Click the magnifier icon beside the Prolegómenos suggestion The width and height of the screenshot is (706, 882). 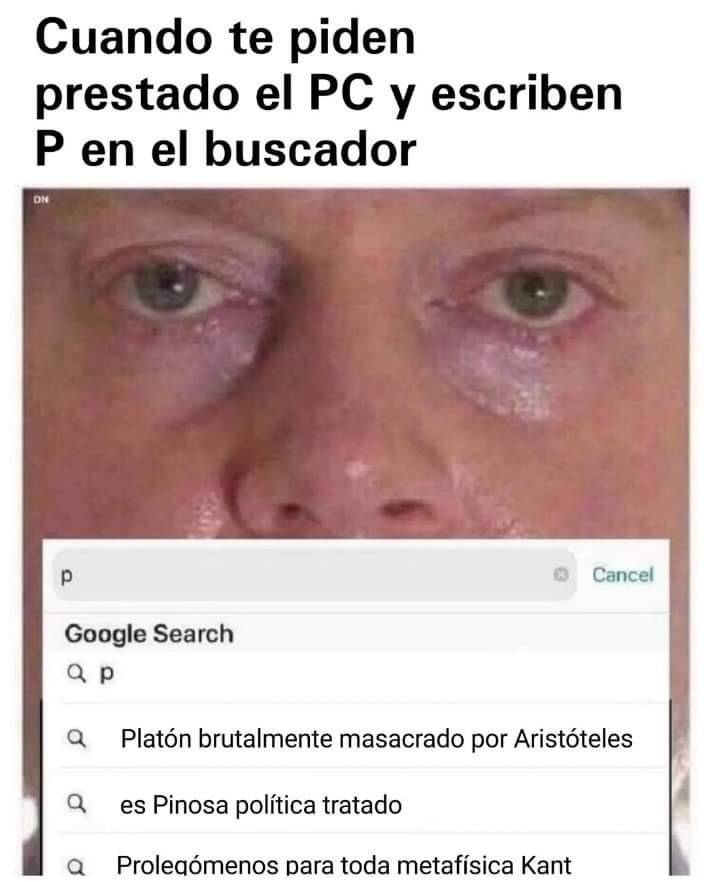point(77,867)
